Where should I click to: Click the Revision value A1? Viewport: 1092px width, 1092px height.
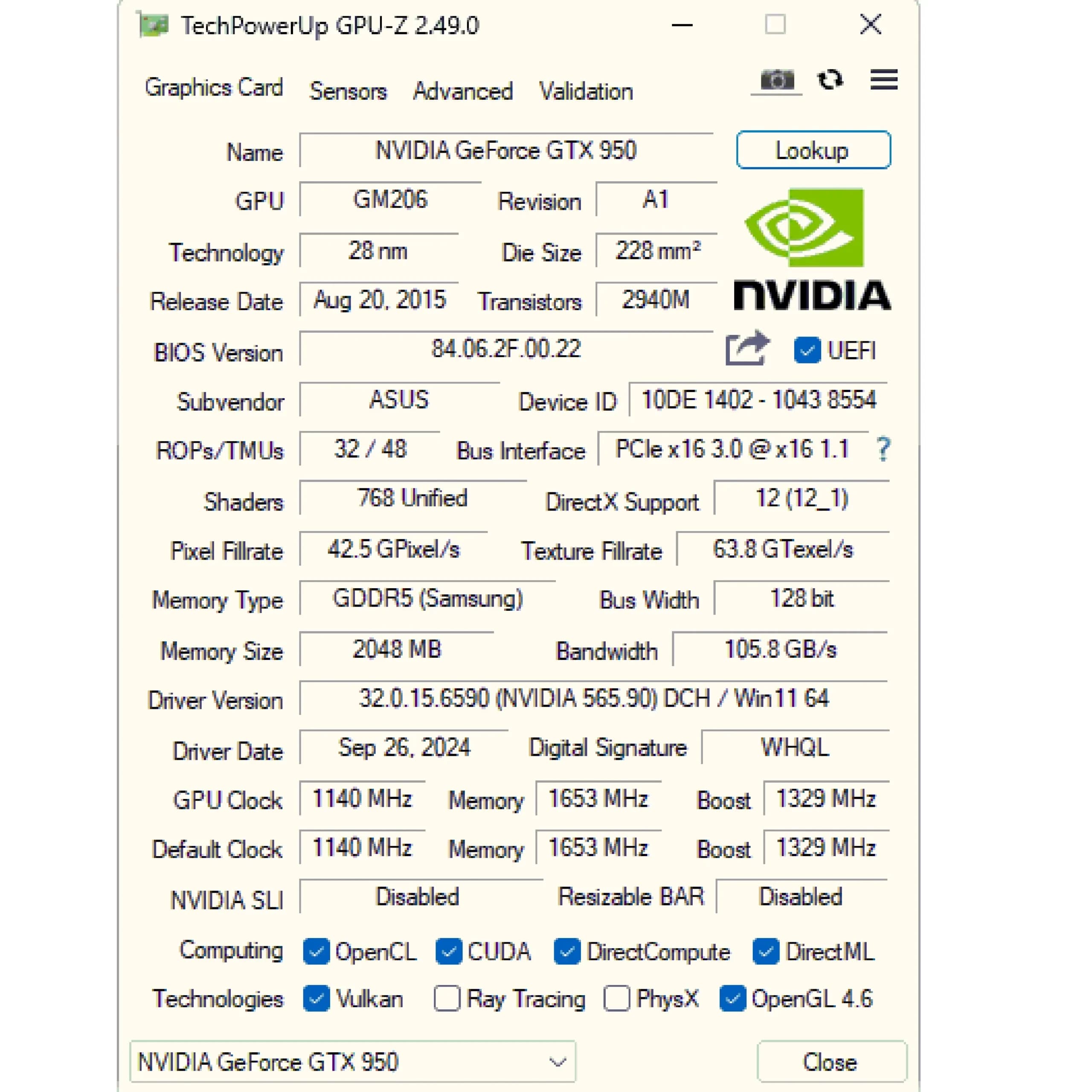pyautogui.click(x=656, y=200)
